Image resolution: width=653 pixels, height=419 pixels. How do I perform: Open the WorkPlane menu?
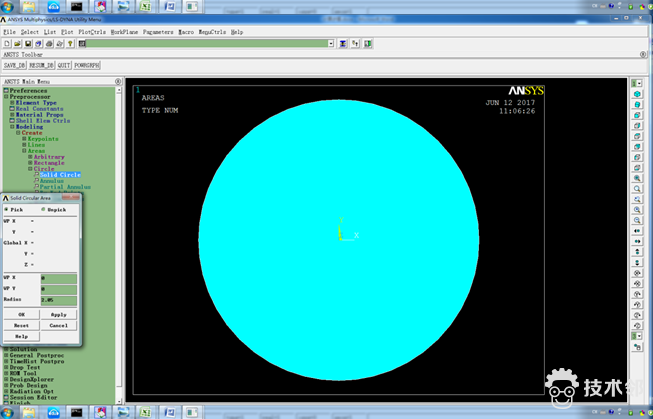124,32
